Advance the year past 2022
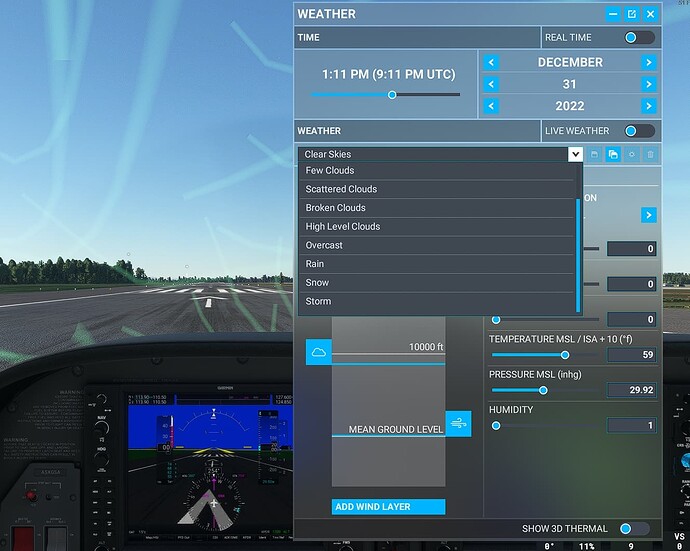690x551 pixels. pyautogui.click(x=648, y=106)
